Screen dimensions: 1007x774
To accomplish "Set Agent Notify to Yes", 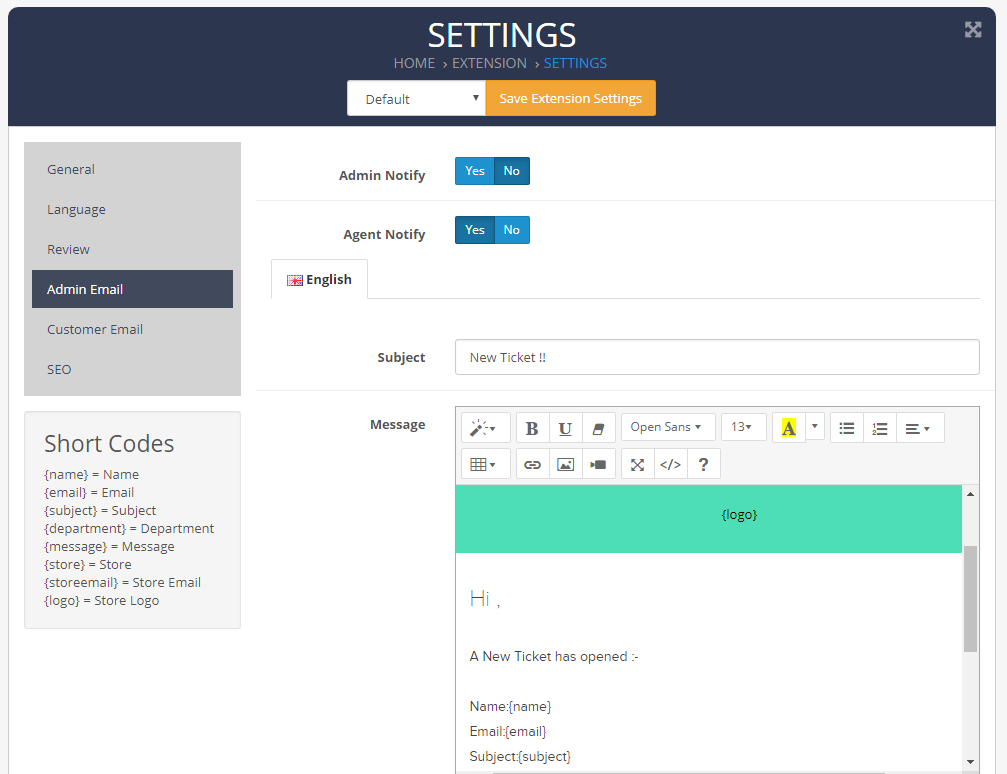I will [475, 230].
